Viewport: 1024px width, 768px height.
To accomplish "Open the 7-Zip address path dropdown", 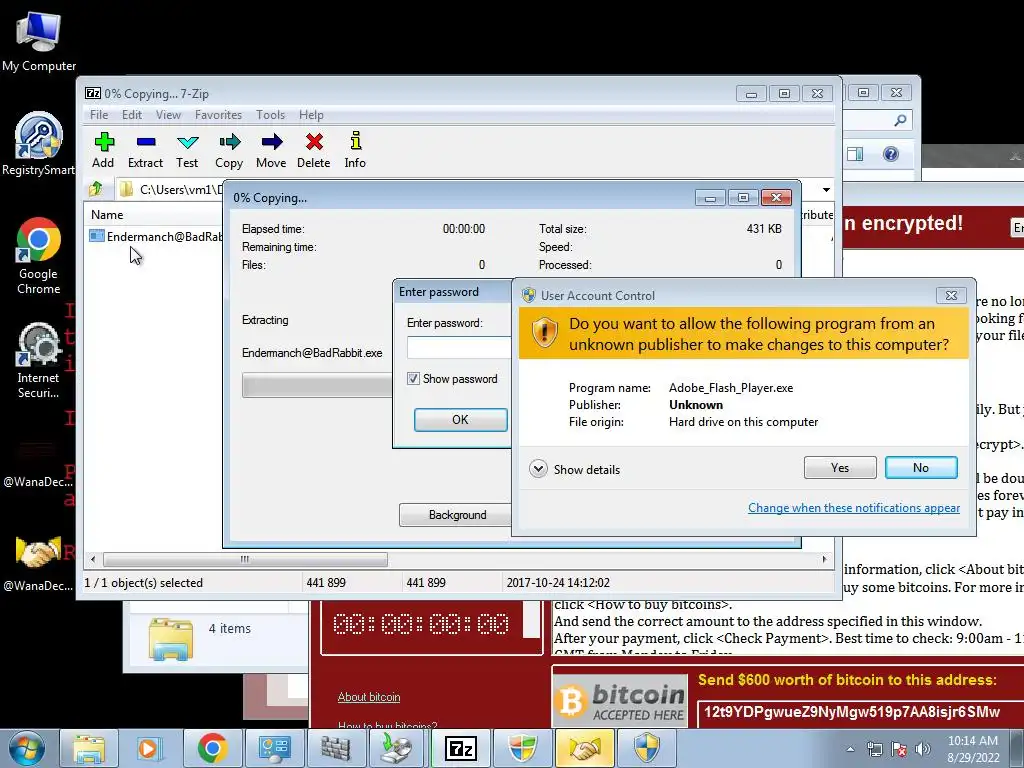I will coord(826,190).
